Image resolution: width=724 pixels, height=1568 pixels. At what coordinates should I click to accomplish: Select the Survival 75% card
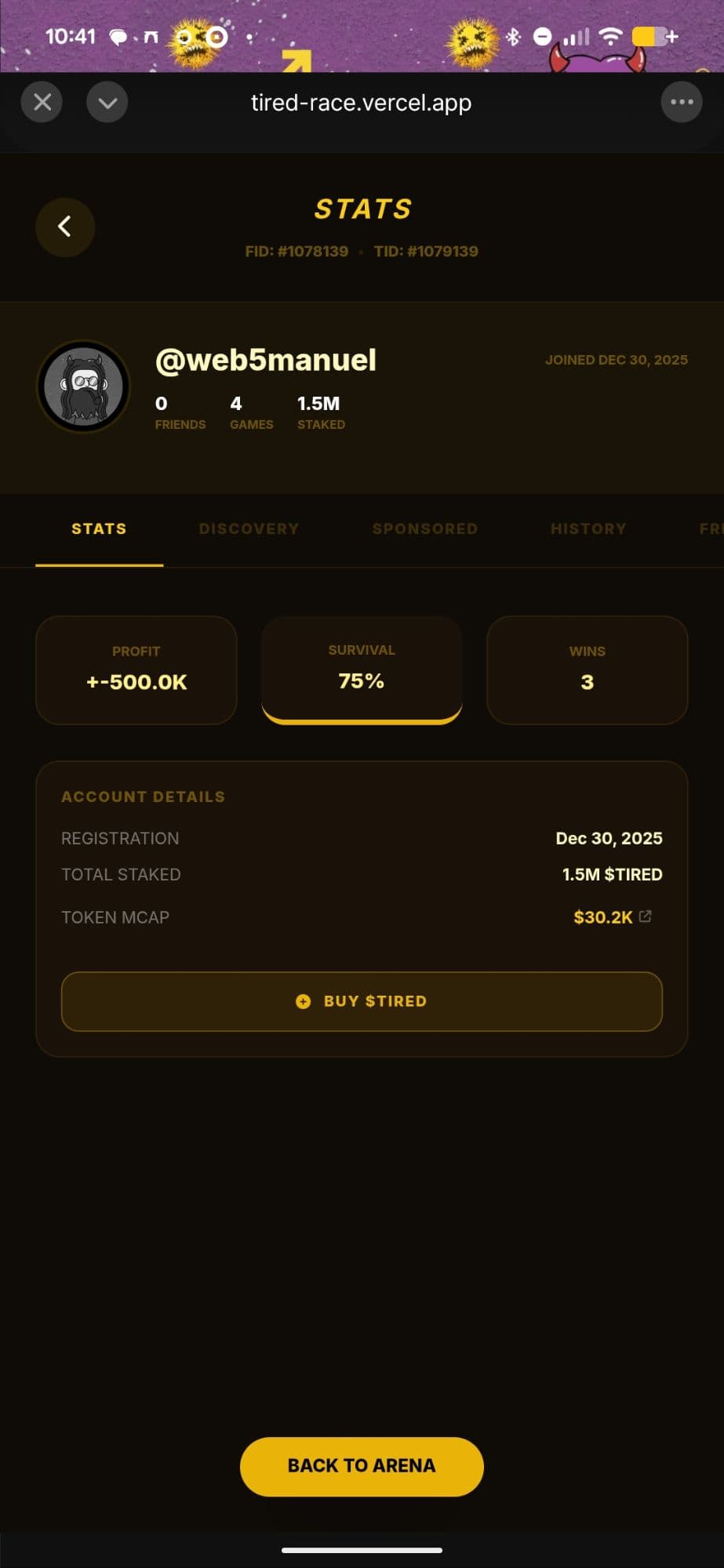(362, 669)
